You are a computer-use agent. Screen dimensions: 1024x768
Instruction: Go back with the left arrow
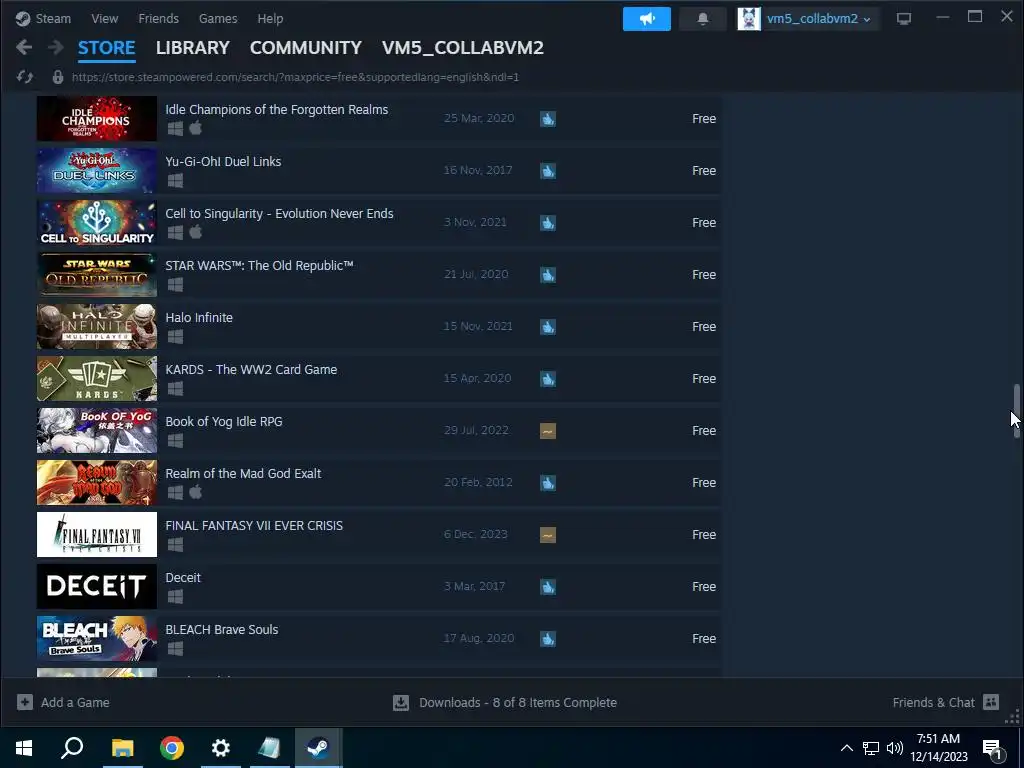24,47
